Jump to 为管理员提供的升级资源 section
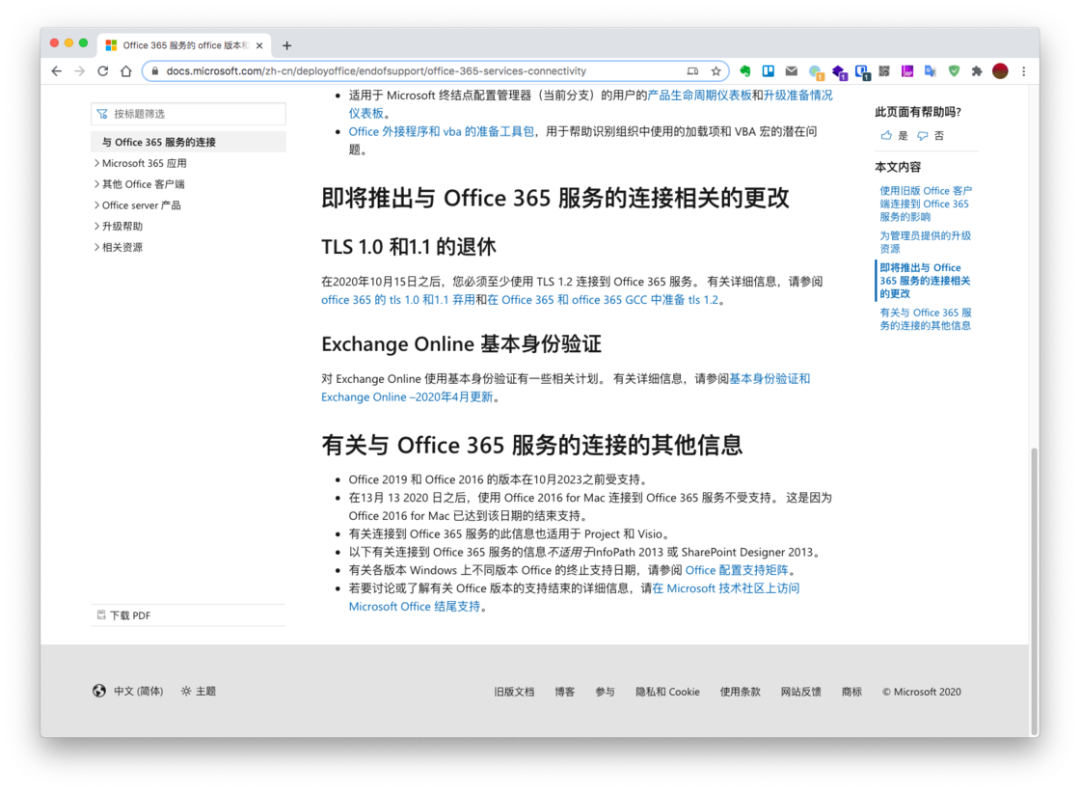Screen dimensions: 1080x791 [925, 242]
